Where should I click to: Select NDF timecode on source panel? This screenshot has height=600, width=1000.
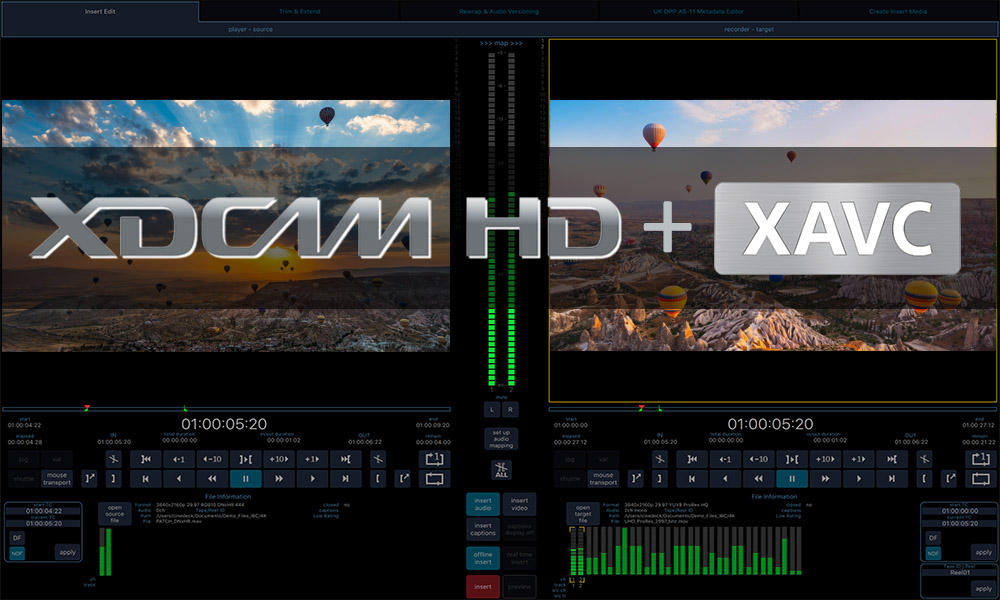(x=17, y=553)
